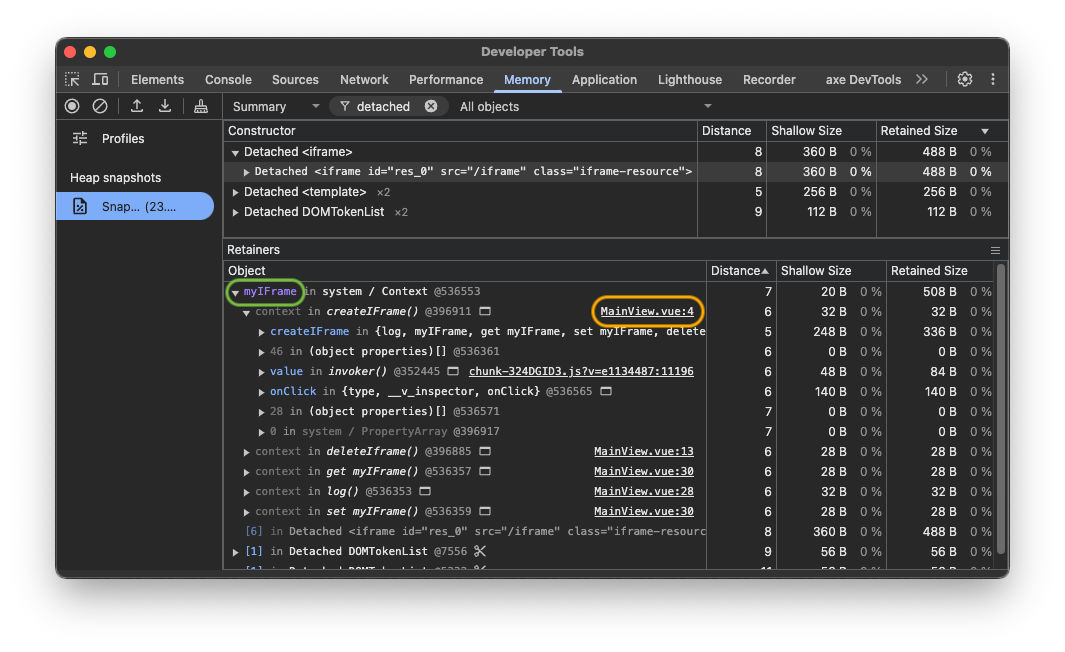The width and height of the screenshot is (1065, 652).
Task: Open the 'All objects' filter dropdown
Action: click(x=585, y=106)
